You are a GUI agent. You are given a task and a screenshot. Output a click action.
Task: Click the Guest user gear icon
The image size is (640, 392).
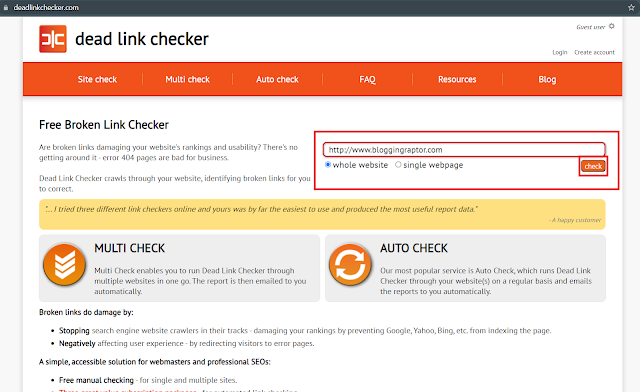point(611,26)
